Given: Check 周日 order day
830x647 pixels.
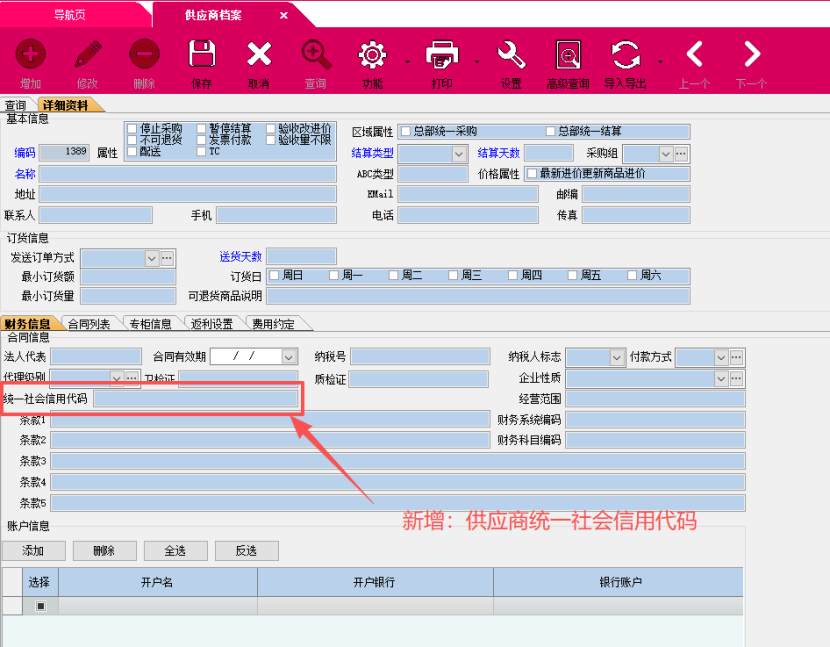Looking at the screenshot, I should (x=274, y=275).
